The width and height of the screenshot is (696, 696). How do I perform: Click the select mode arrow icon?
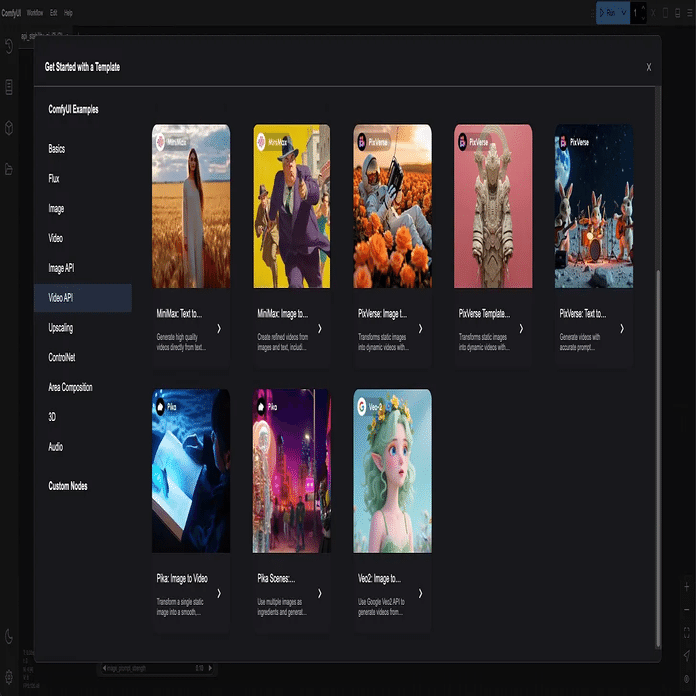point(687,655)
